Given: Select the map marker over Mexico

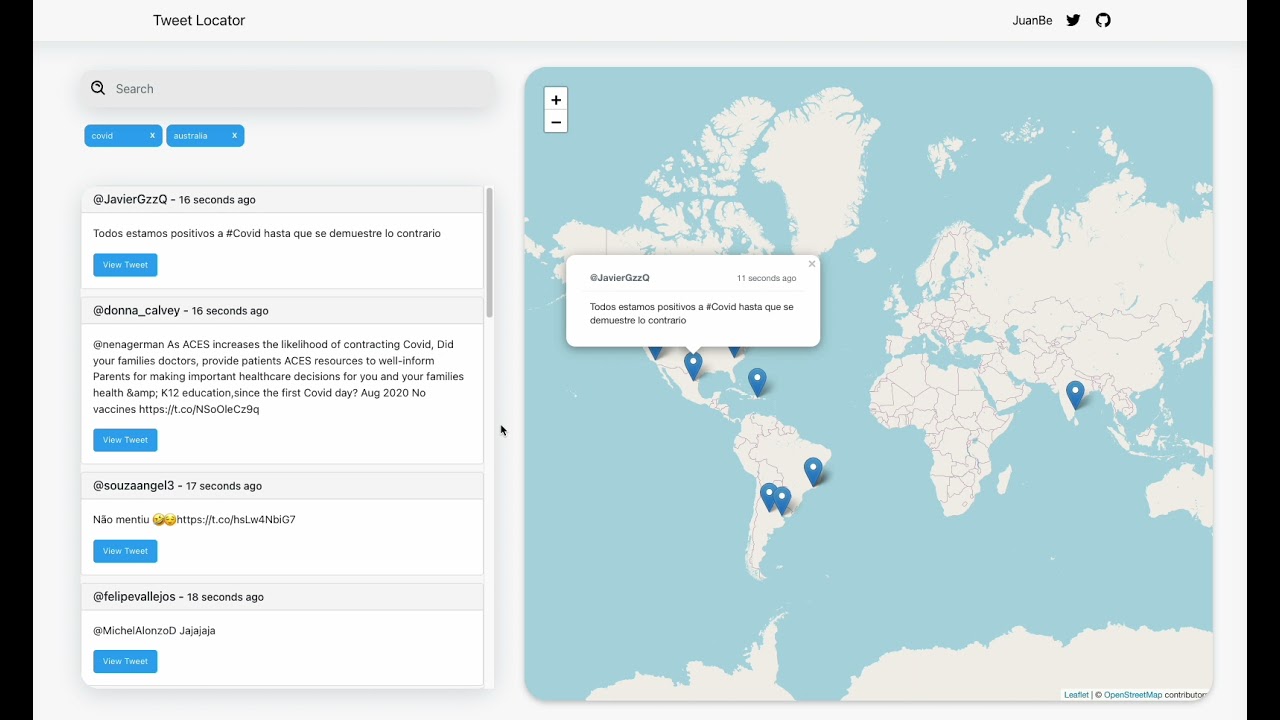Looking at the screenshot, I should click(x=693, y=366).
